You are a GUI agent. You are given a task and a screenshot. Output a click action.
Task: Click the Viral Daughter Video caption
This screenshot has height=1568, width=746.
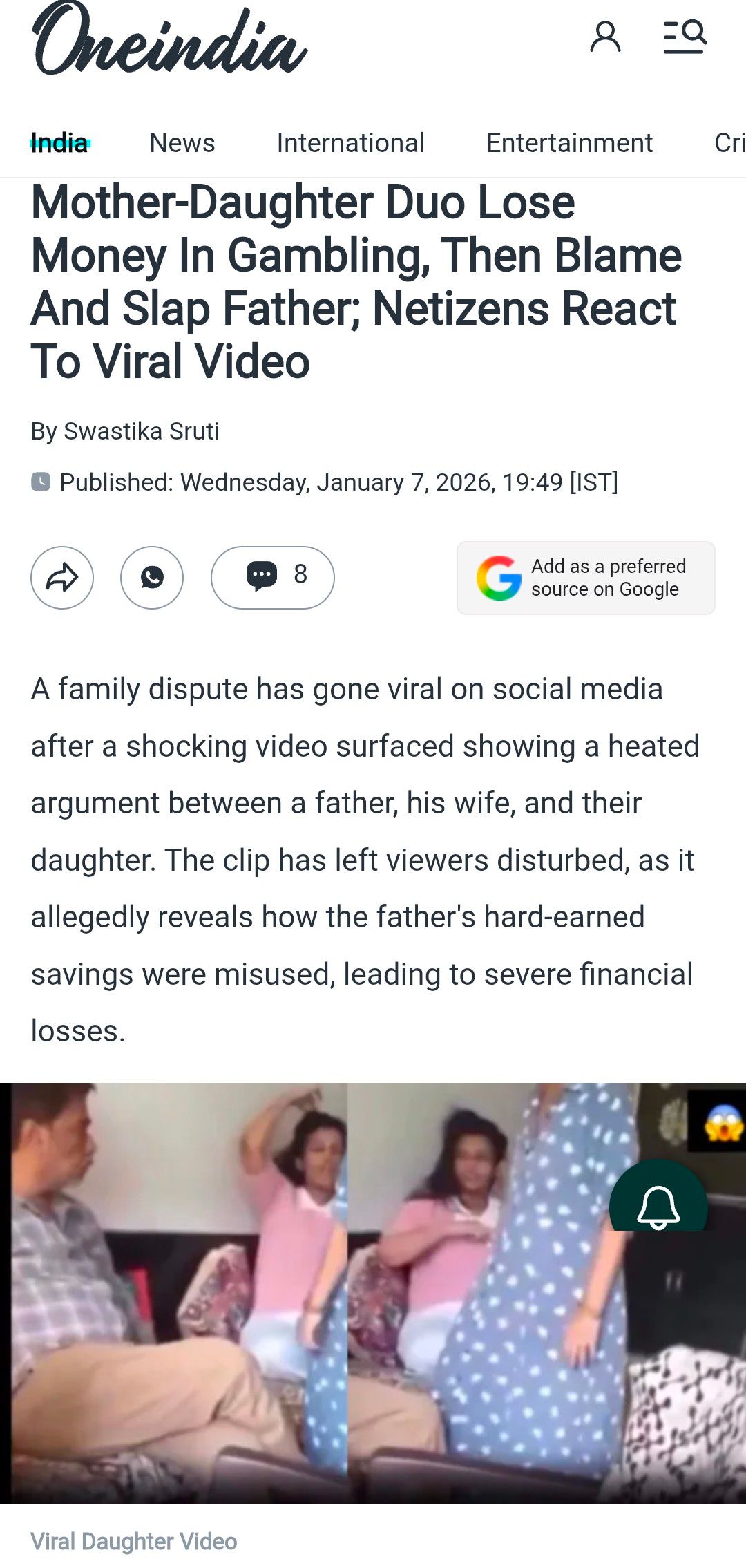(x=134, y=1542)
